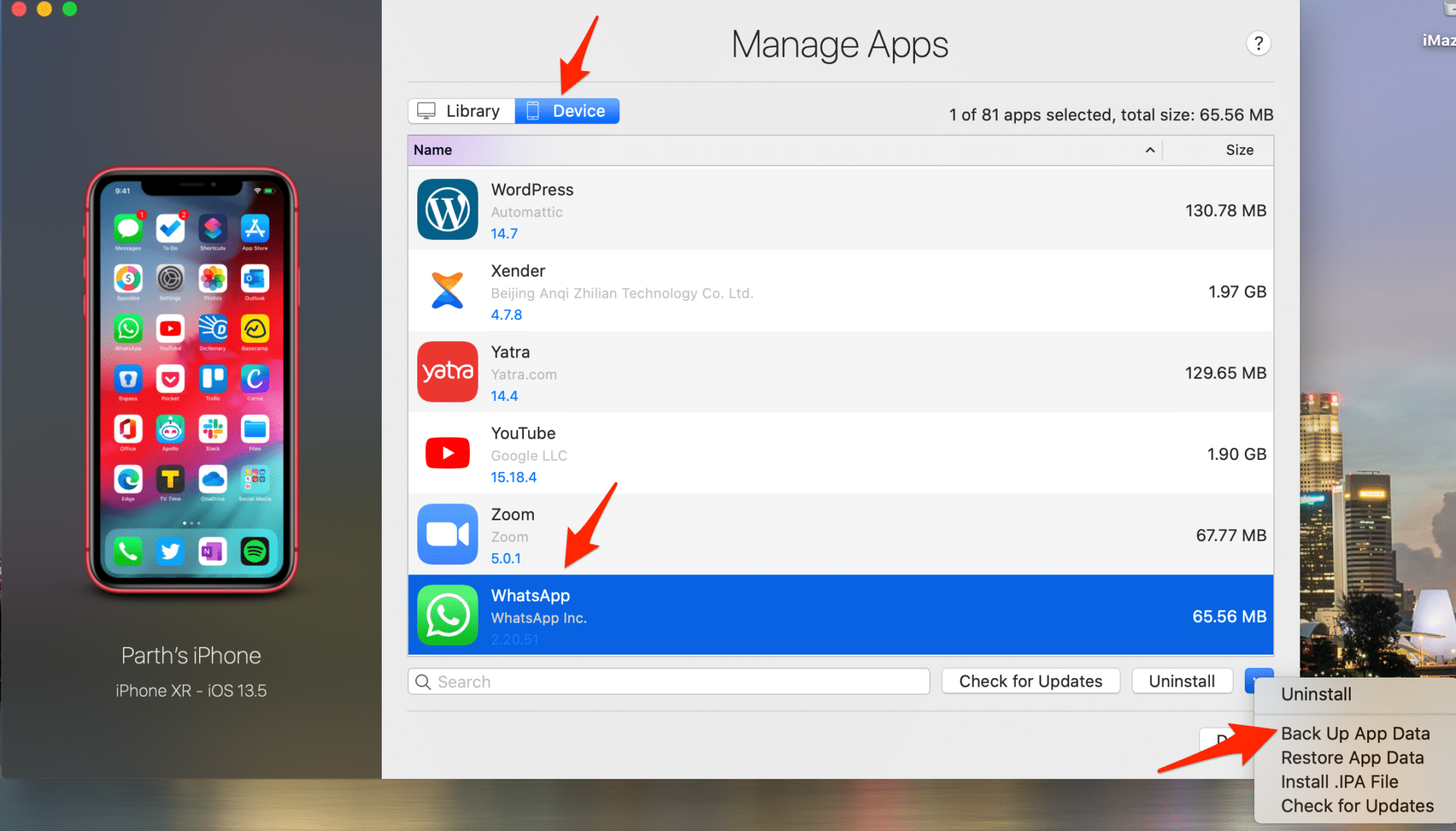Click the Zoom app icon
Viewport: 1456px width, 831px height.
(447, 534)
